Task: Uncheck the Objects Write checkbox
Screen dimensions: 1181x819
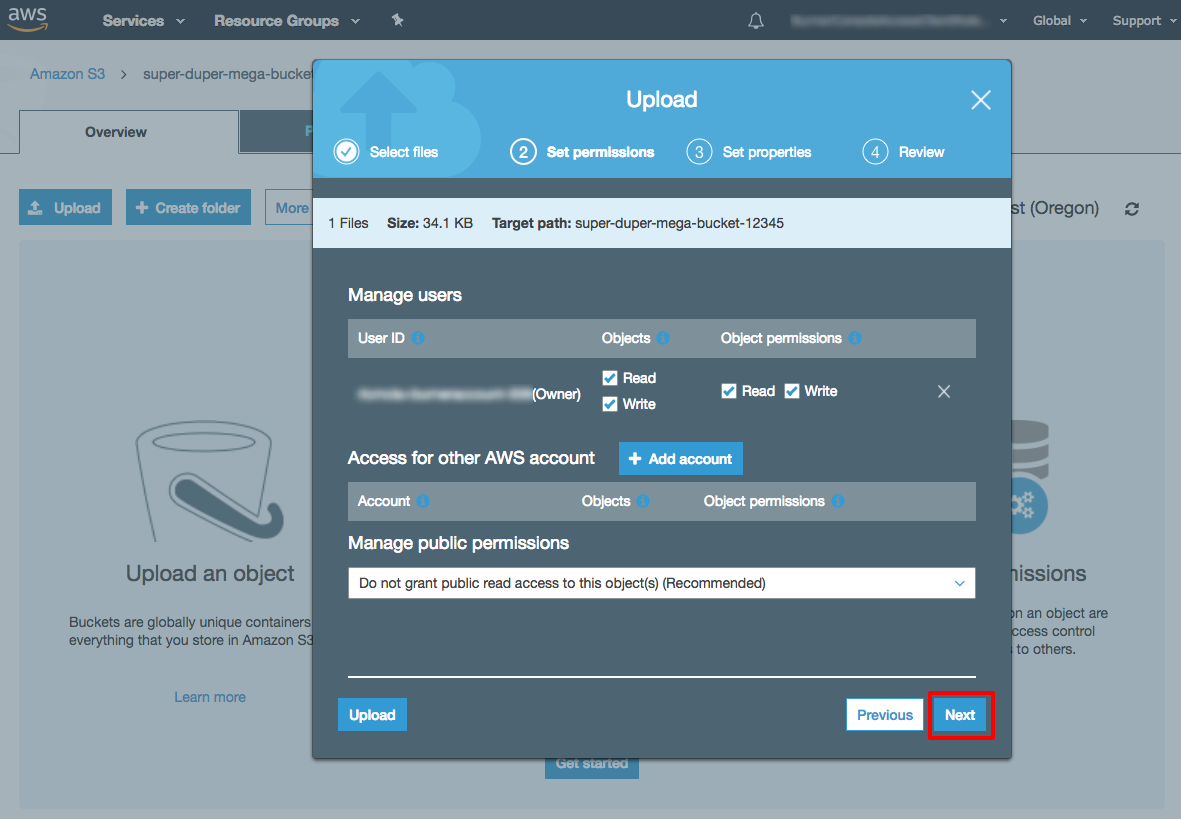Action: (610, 404)
